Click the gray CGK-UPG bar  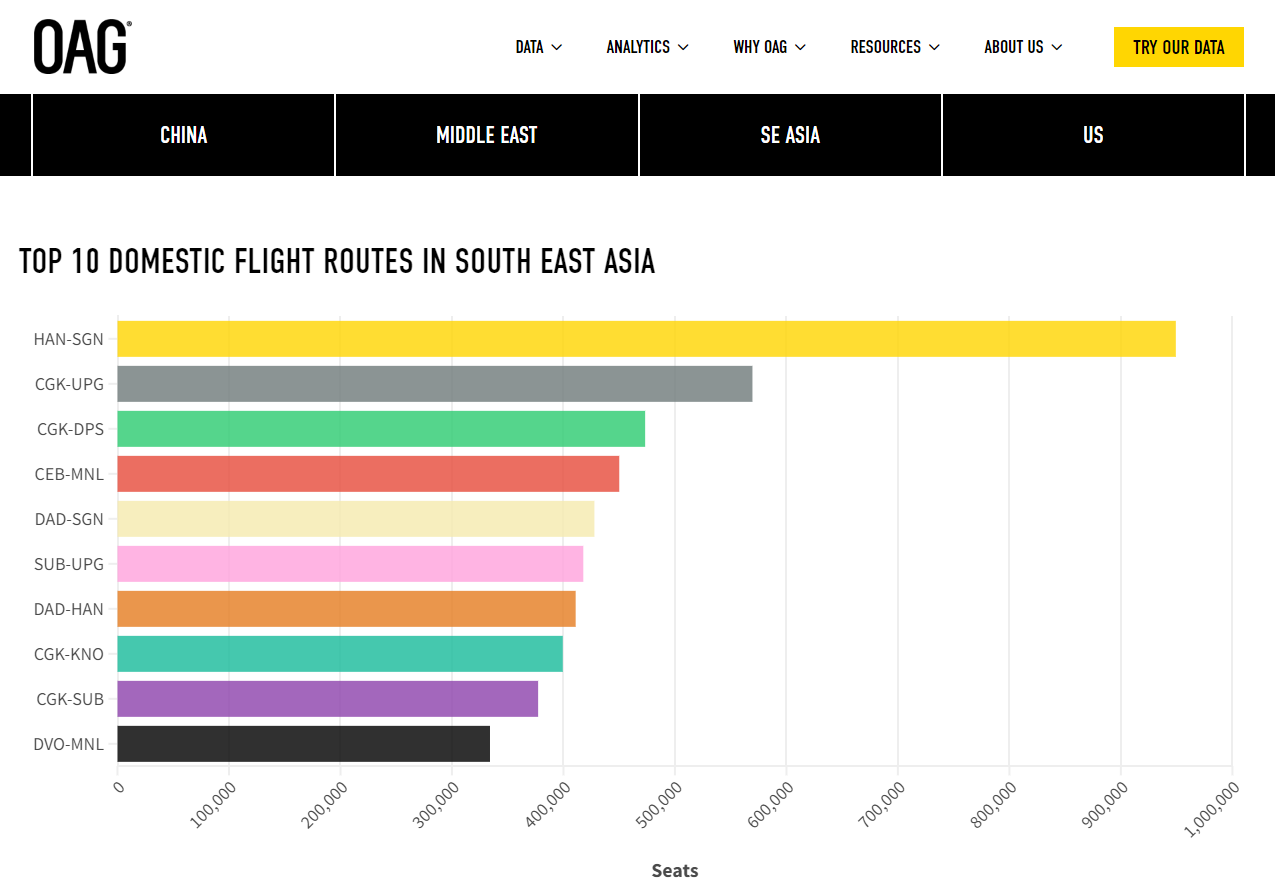coord(434,384)
